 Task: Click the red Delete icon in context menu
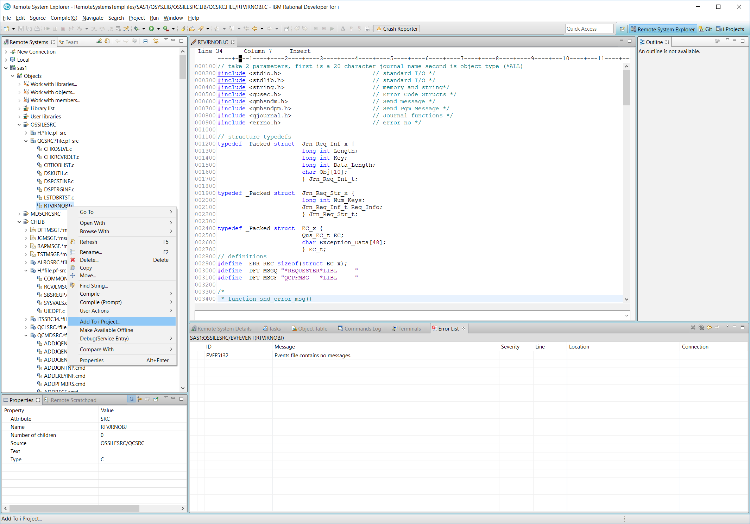73,260
